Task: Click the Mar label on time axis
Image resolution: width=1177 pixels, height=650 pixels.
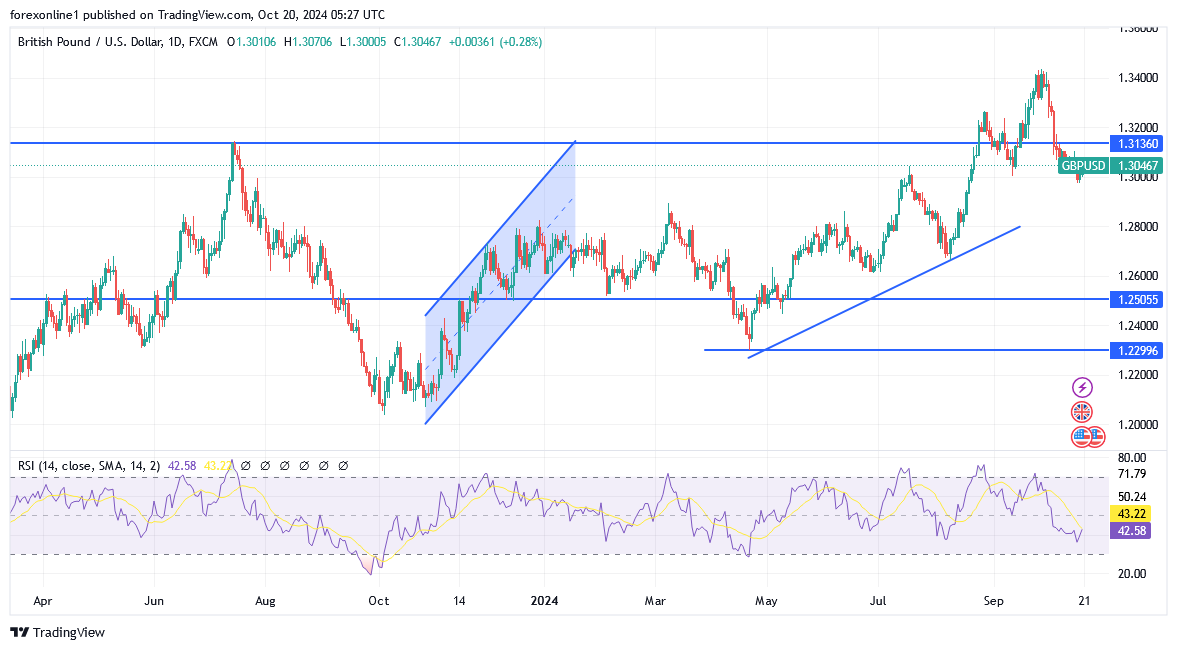Action: 655,601
